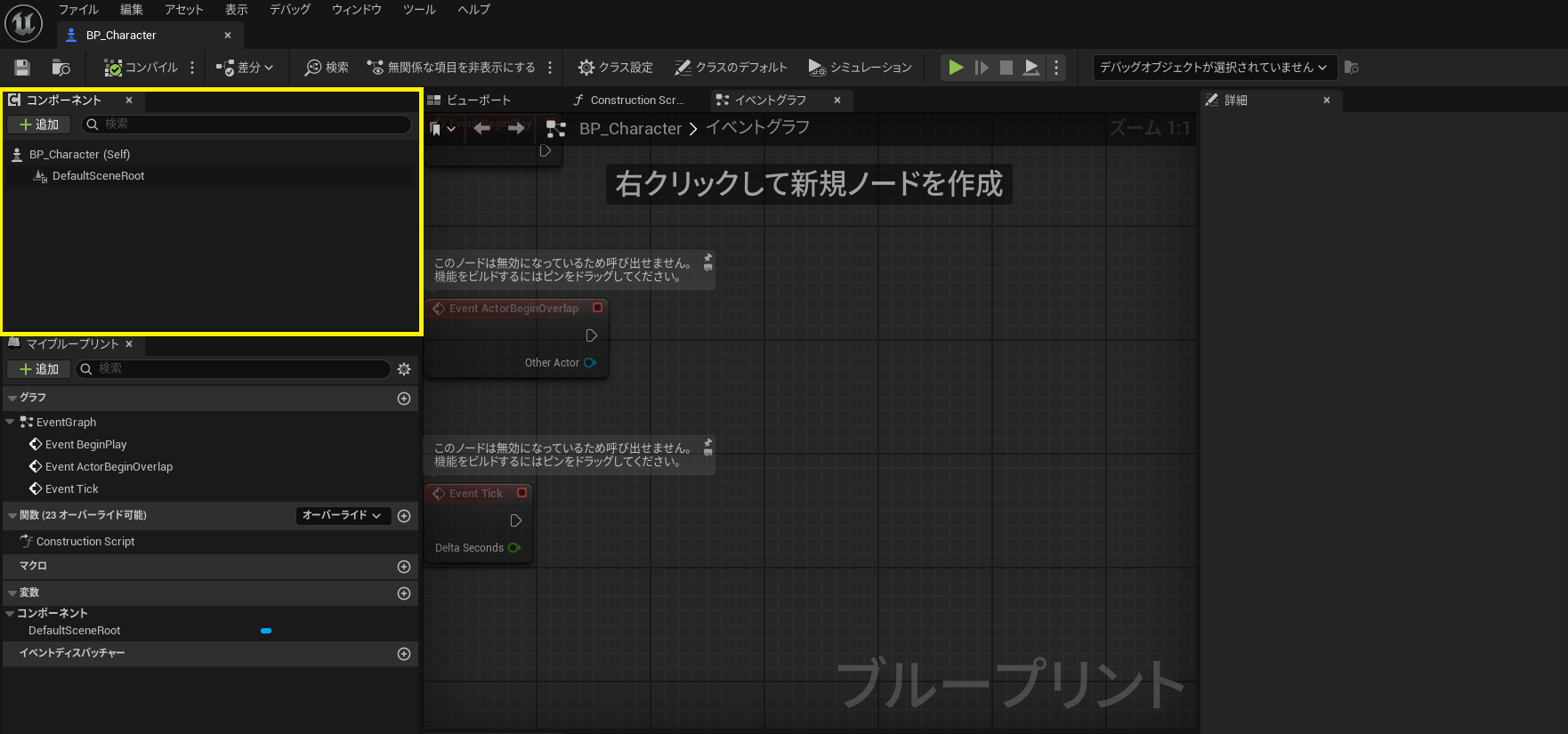The height and width of the screenshot is (734, 1568).
Task: Open the 表示 menu
Action: click(x=237, y=10)
